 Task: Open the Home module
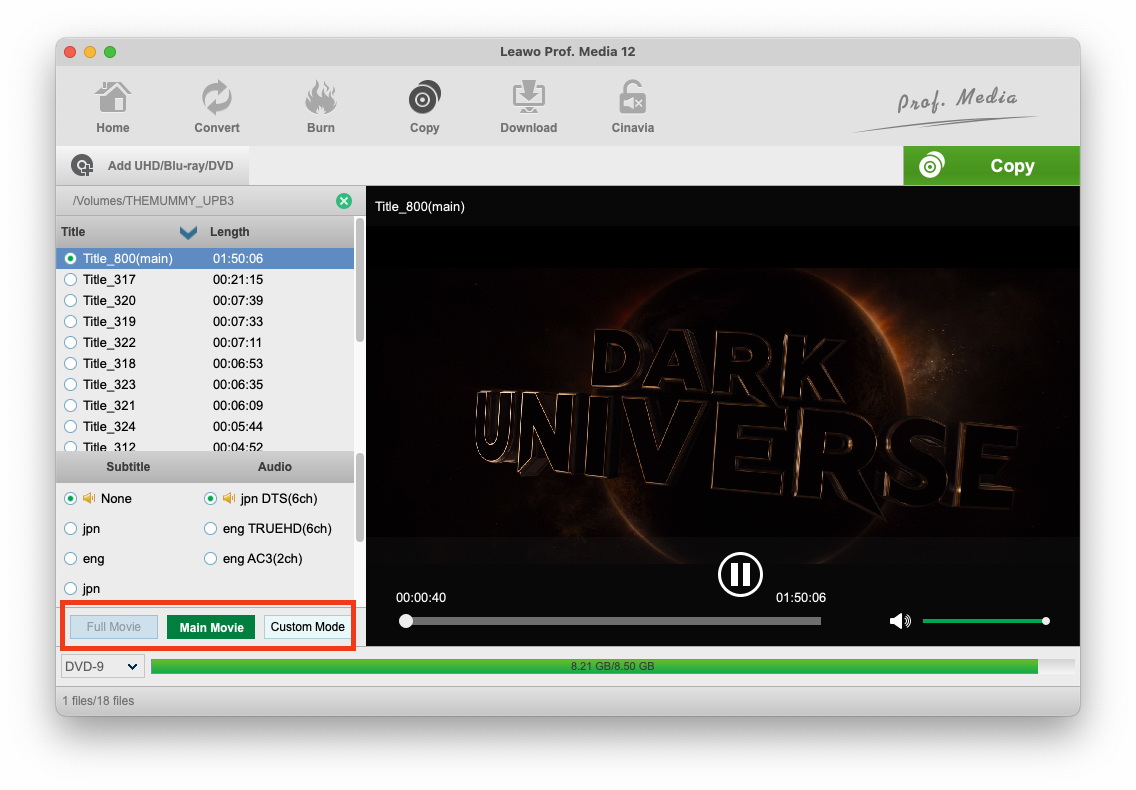click(113, 107)
